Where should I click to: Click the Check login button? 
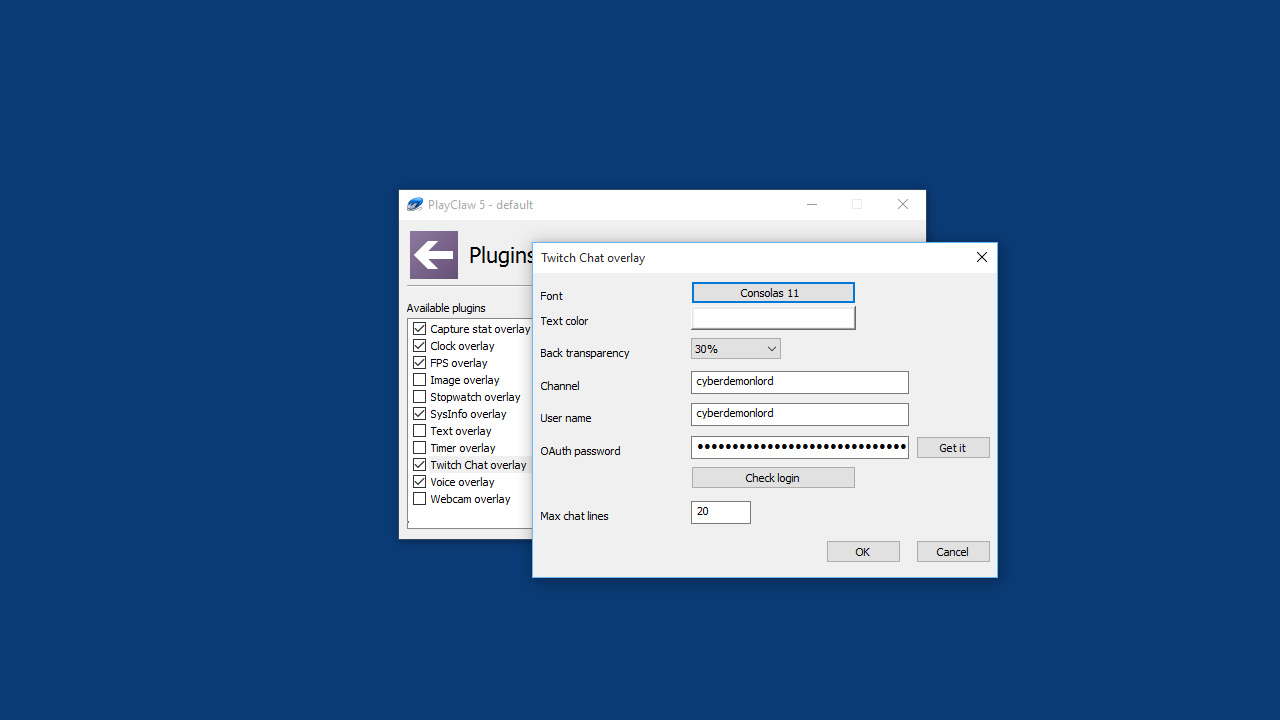(773, 478)
